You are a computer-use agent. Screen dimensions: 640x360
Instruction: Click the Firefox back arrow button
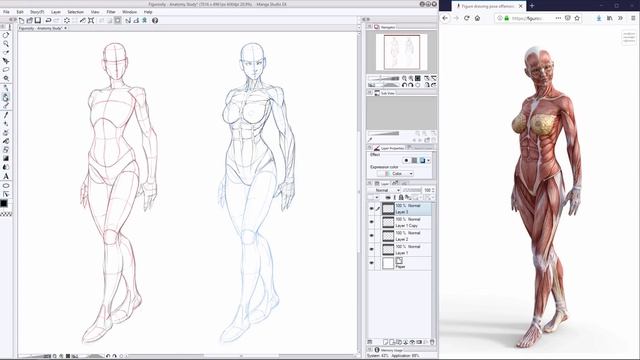click(445, 18)
